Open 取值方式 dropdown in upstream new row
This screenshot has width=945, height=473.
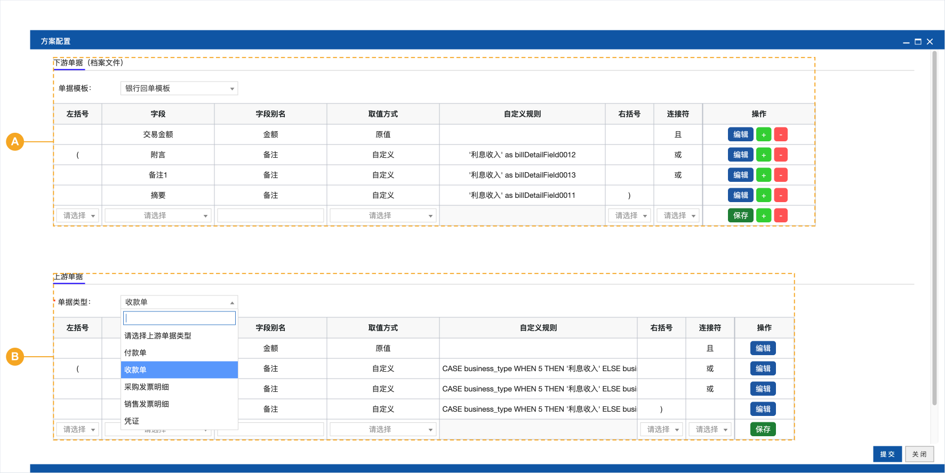pyautogui.click(x=383, y=430)
